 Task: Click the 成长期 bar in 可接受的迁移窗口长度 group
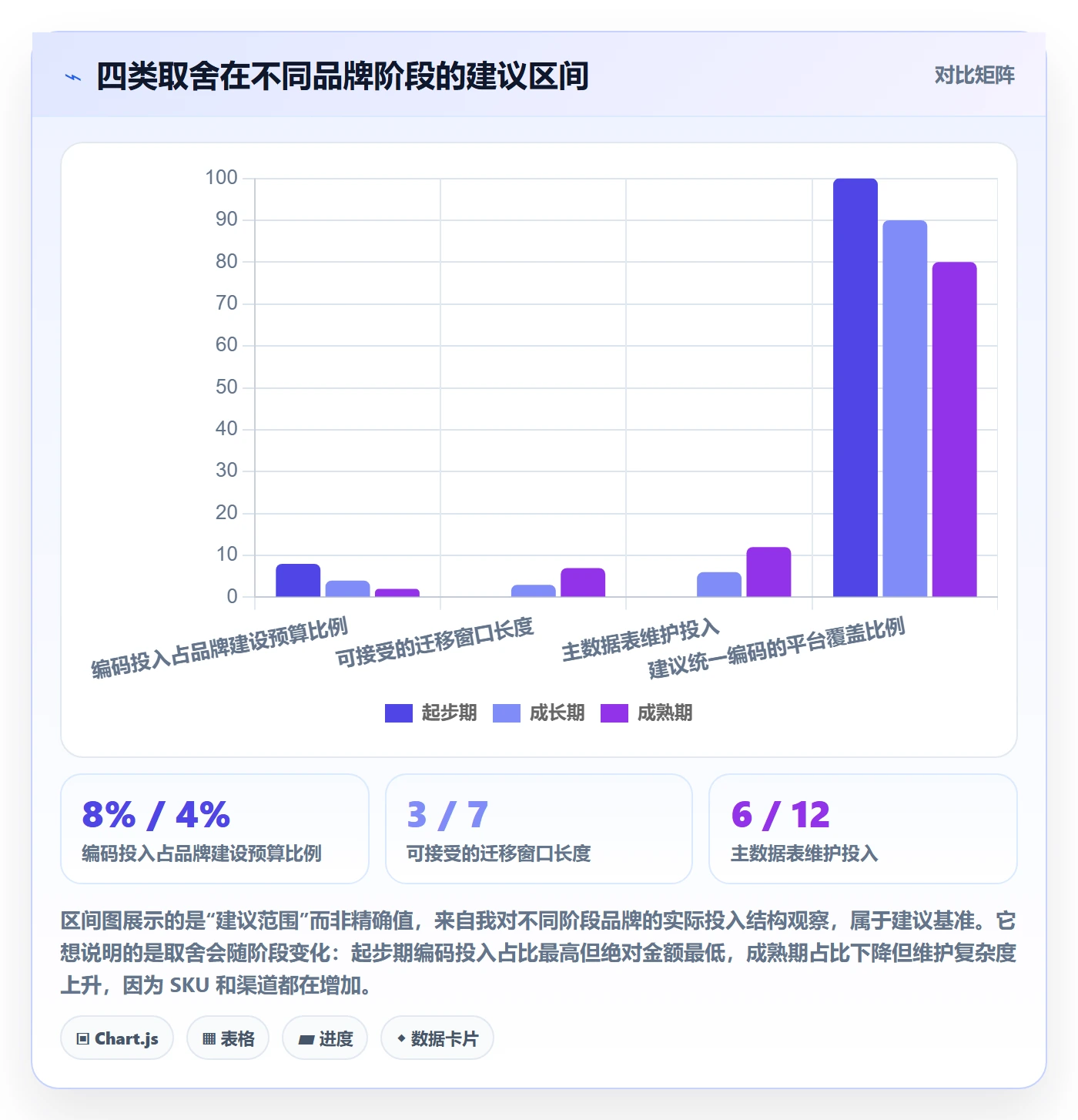tap(534, 591)
